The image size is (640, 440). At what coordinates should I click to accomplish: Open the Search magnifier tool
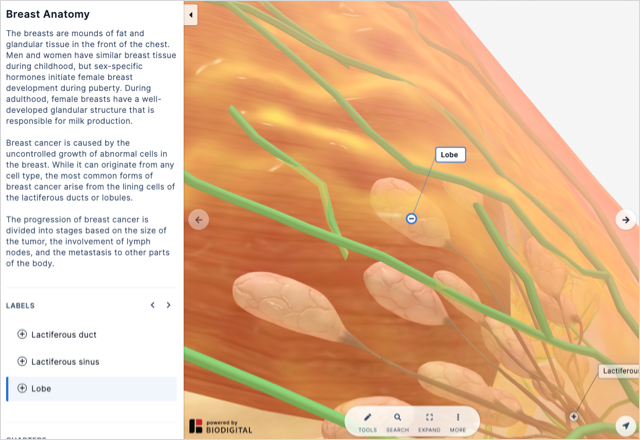(398, 422)
